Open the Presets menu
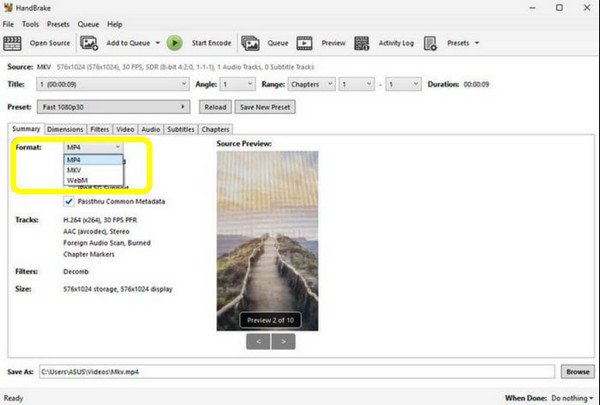 pos(58,24)
